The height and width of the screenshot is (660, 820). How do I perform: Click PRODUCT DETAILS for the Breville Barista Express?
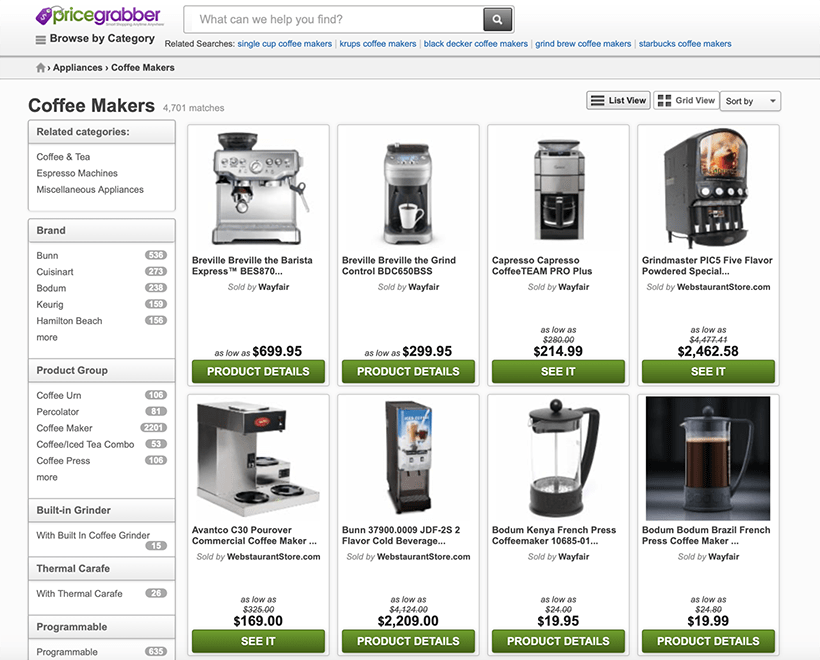[x=258, y=371]
